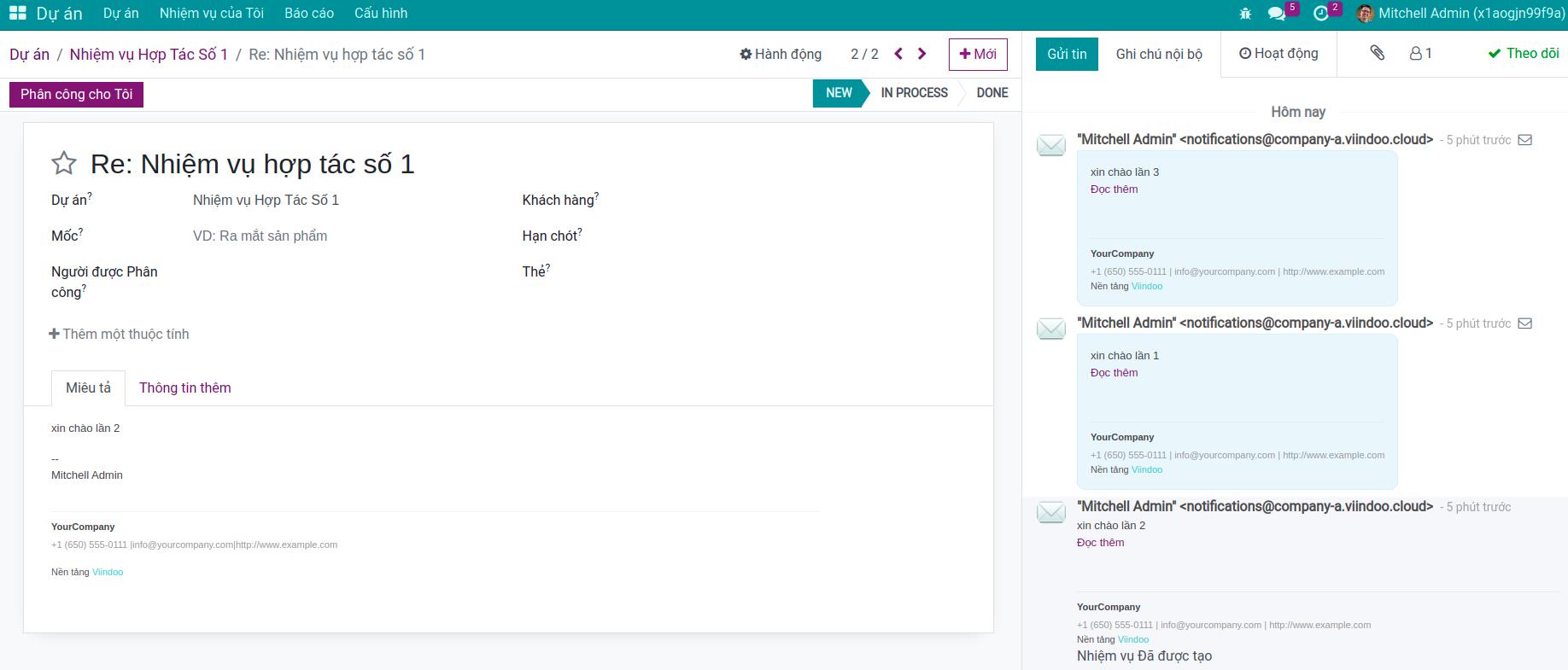1568x670 pixels.
Task: Click the debug bug icon
Action: (x=1245, y=14)
